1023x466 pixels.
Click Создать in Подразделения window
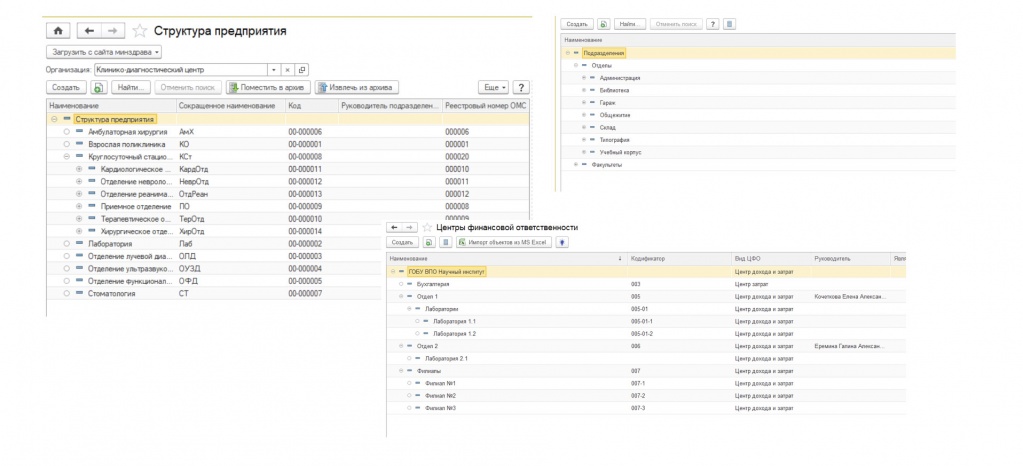577,24
